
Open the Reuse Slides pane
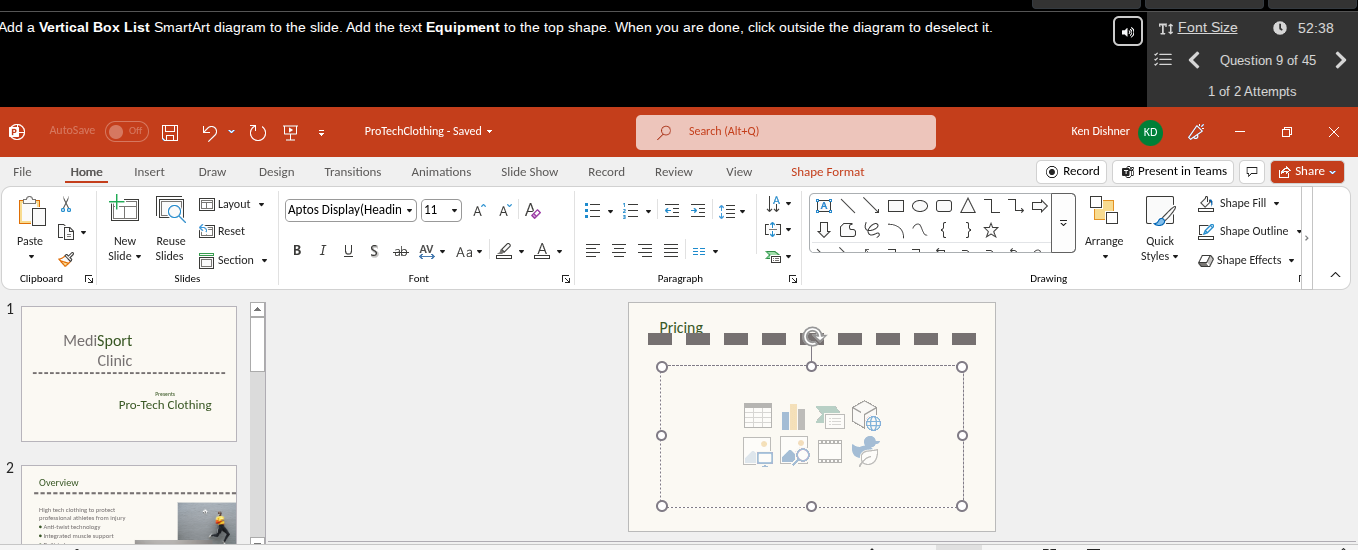[171, 229]
